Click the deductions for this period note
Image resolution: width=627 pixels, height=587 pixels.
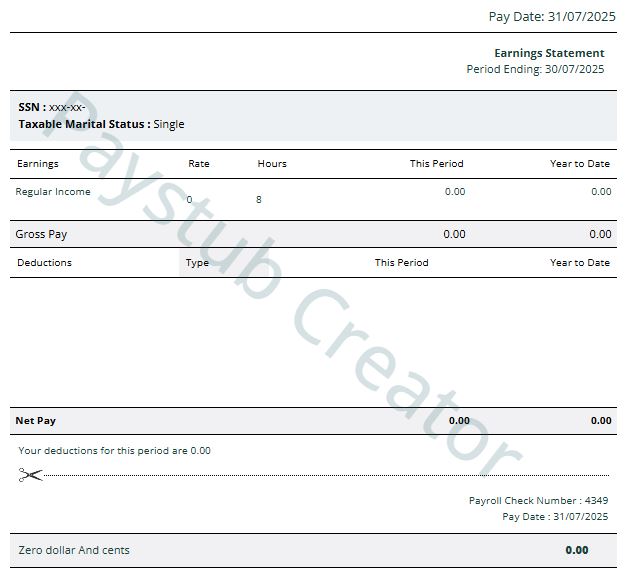coord(114,450)
